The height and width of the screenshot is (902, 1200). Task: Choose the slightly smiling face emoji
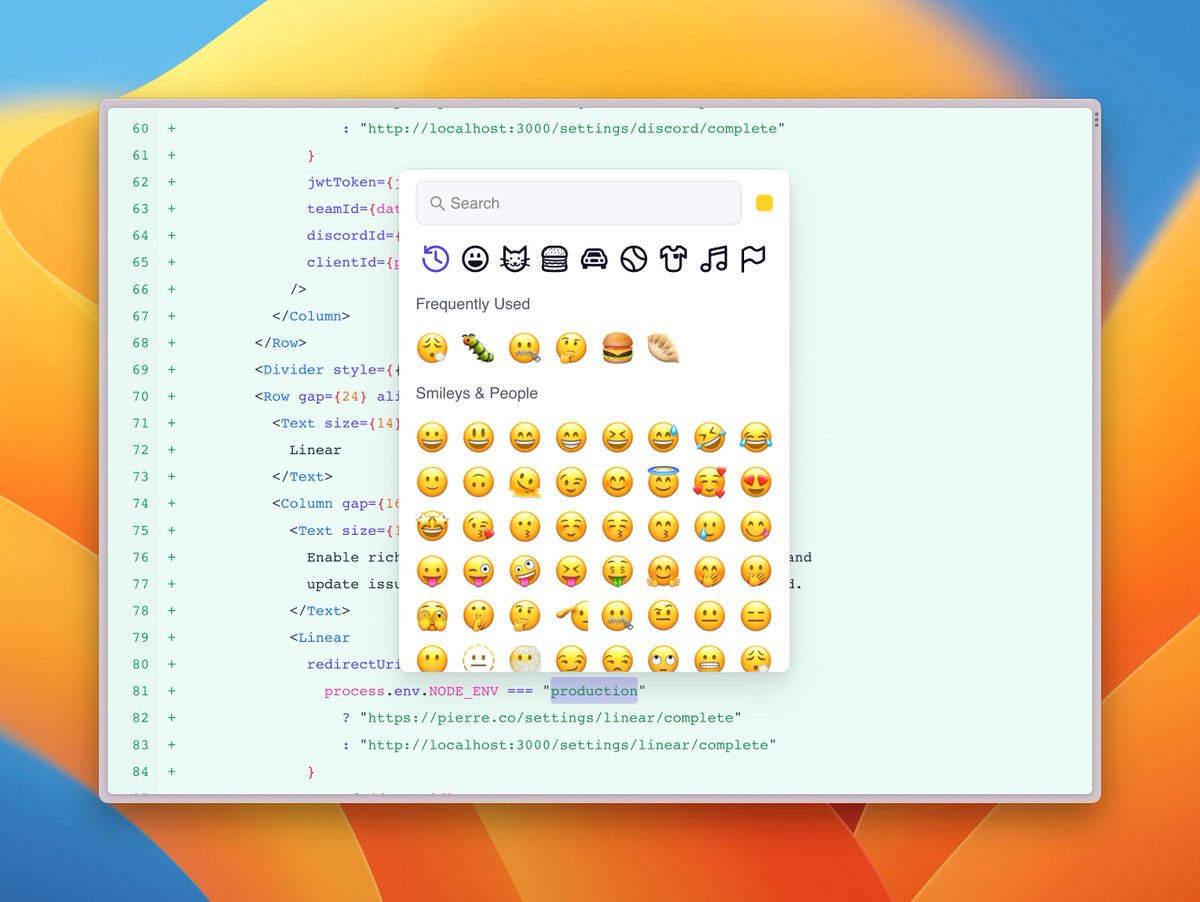tap(432, 482)
